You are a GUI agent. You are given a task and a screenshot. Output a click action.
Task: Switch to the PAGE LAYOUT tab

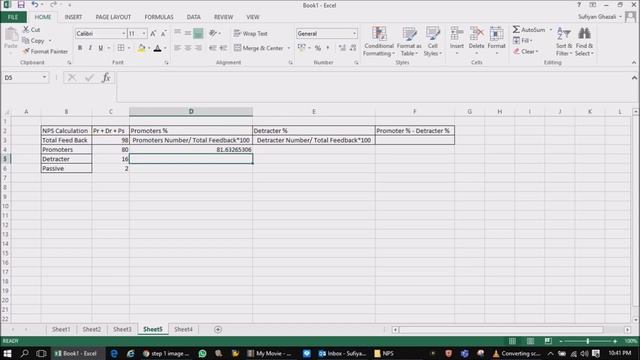113,17
